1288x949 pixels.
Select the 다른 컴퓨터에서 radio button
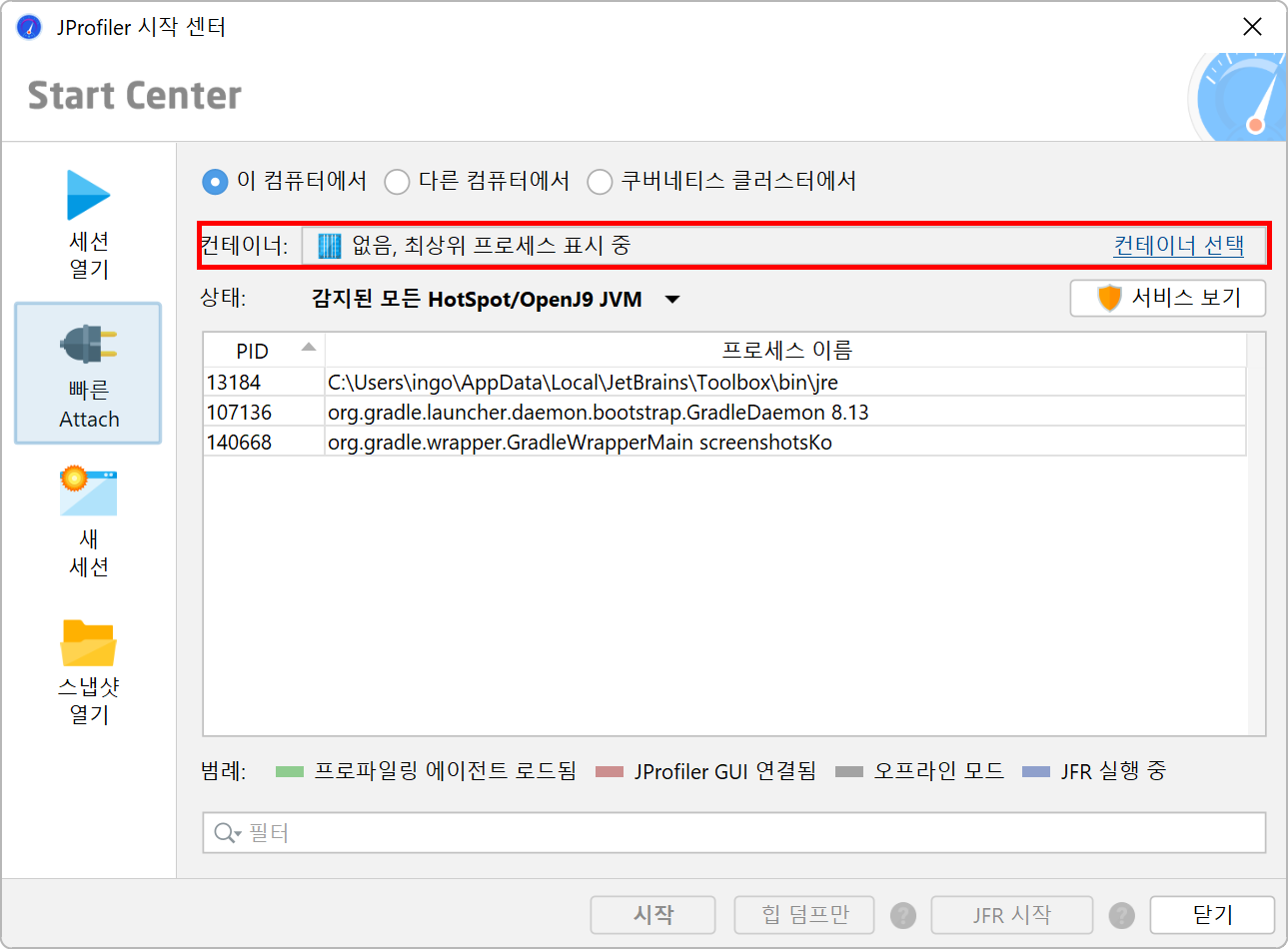coord(397,182)
